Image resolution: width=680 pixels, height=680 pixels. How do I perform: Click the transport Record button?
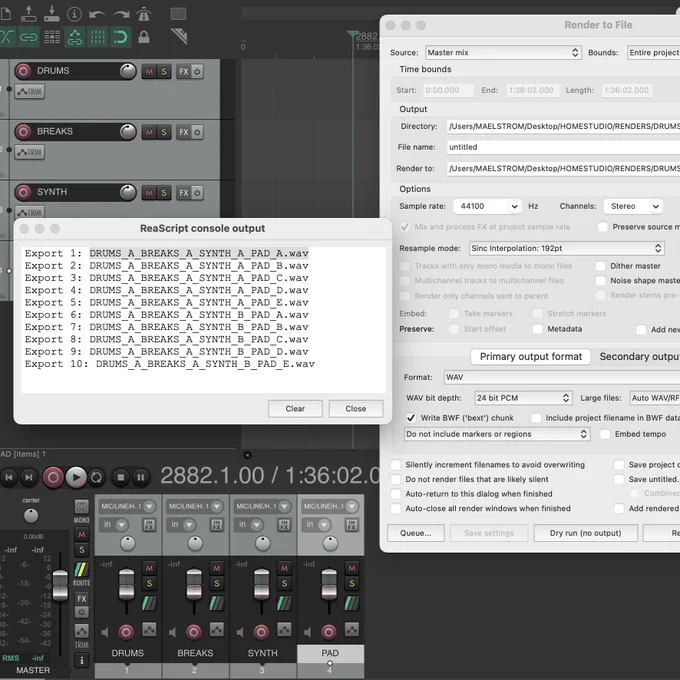coord(53,477)
